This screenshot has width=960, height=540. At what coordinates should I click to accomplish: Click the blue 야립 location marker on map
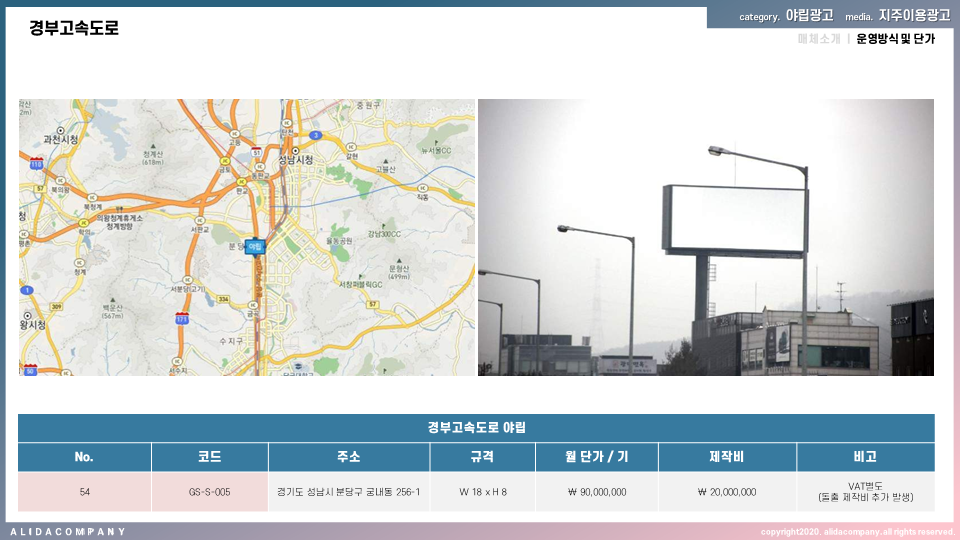click(x=256, y=246)
